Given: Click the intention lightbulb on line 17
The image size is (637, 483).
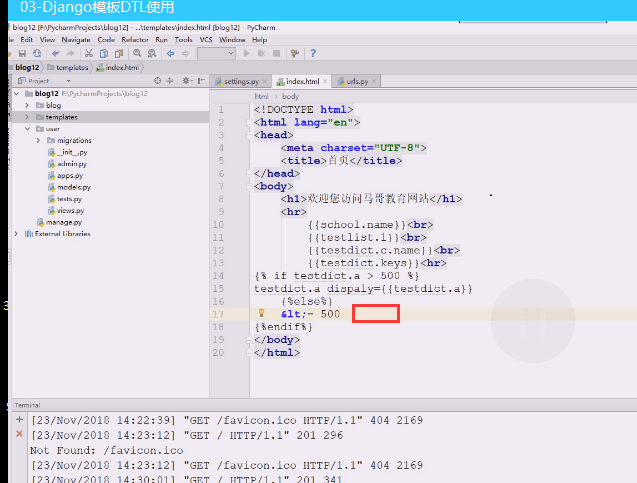Looking at the screenshot, I should coord(262,313).
